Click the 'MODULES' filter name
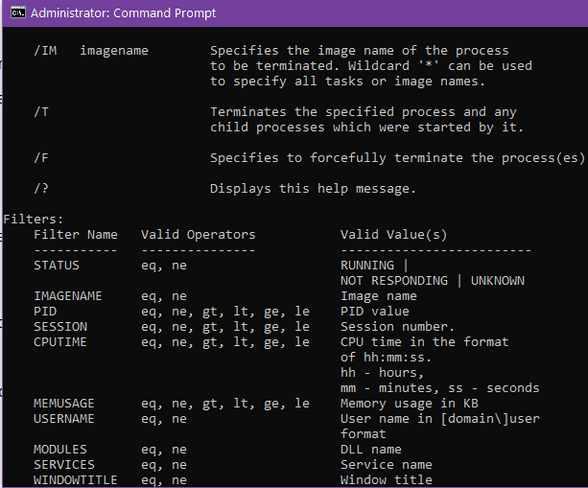Image resolution: width=588 pixels, height=488 pixels. click(x=60, y=449)
